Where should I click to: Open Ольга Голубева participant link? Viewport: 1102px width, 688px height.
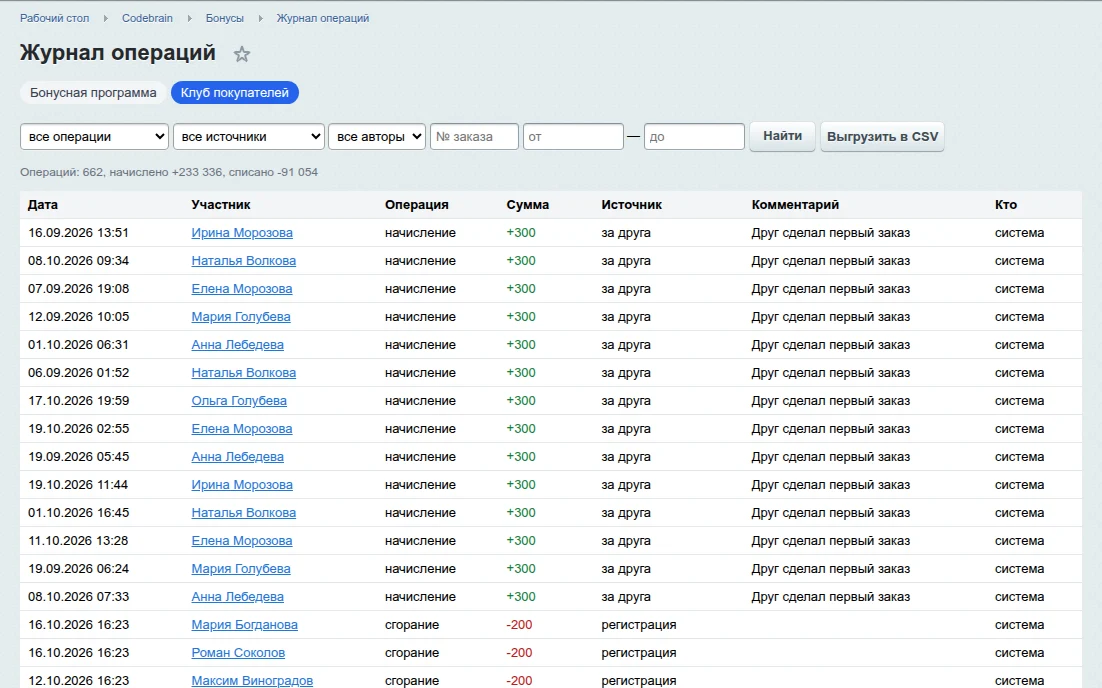click(239, 401)
